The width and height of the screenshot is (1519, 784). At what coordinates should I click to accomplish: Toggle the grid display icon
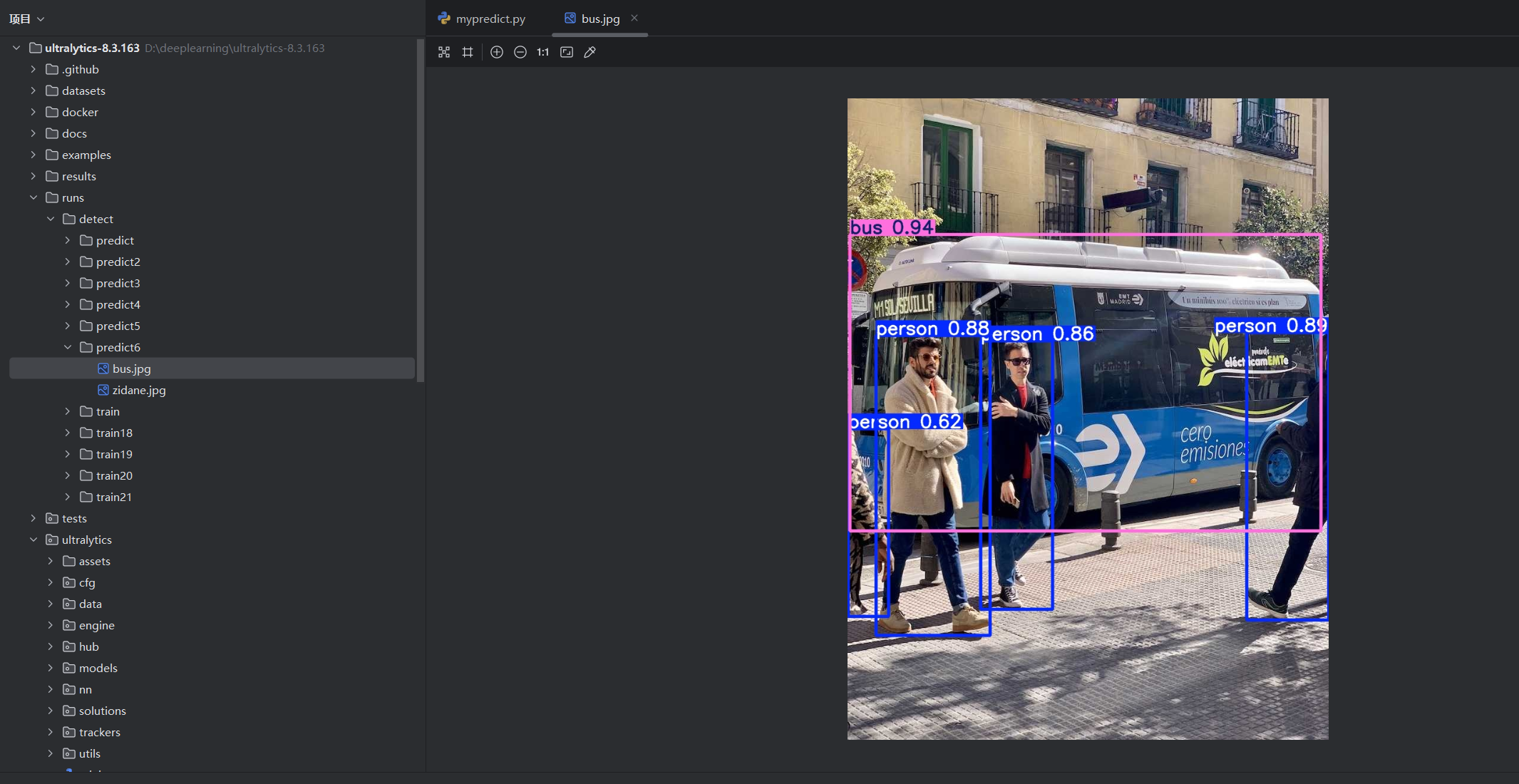pyautogui.click(x=468, y=52)
